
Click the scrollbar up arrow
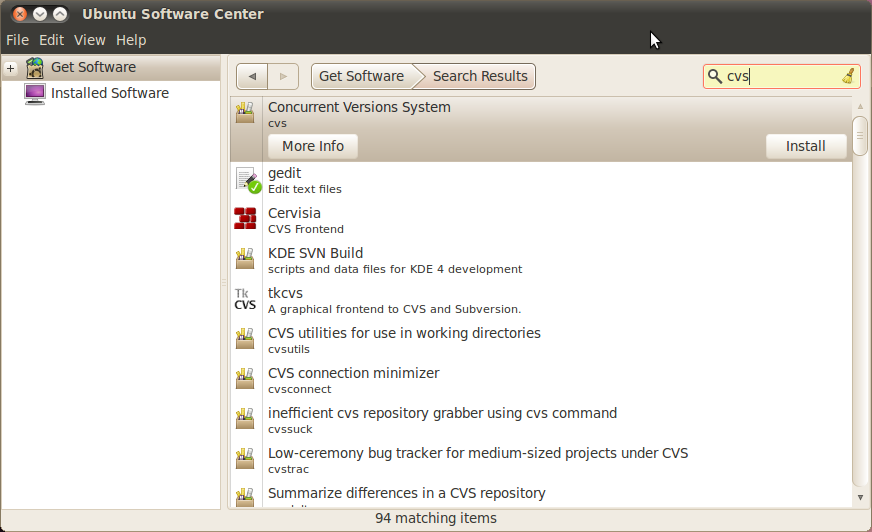pos(860,105)
